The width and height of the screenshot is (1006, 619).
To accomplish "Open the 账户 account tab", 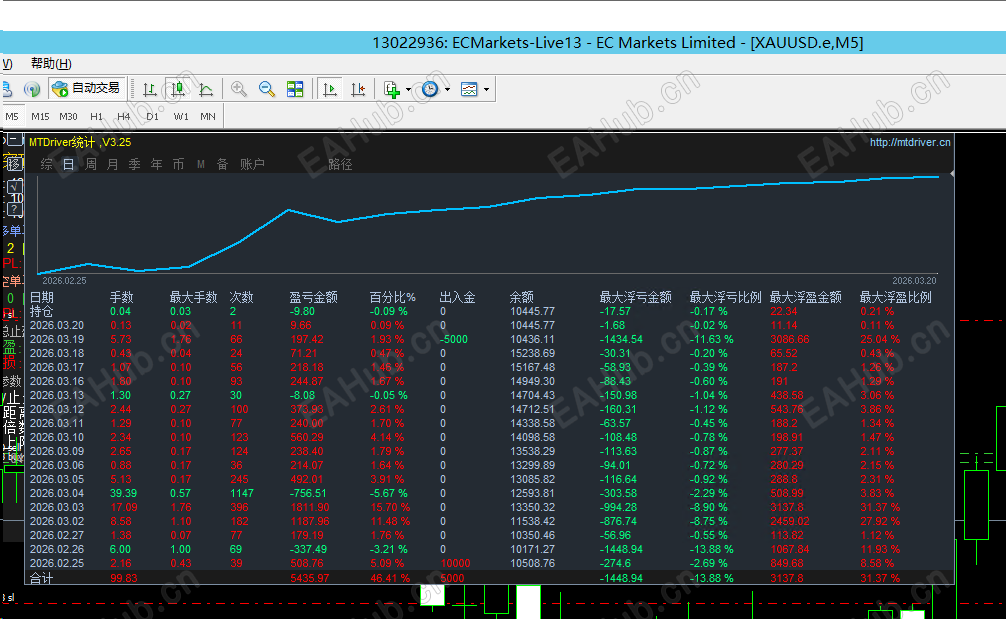I will coord(252,164).
